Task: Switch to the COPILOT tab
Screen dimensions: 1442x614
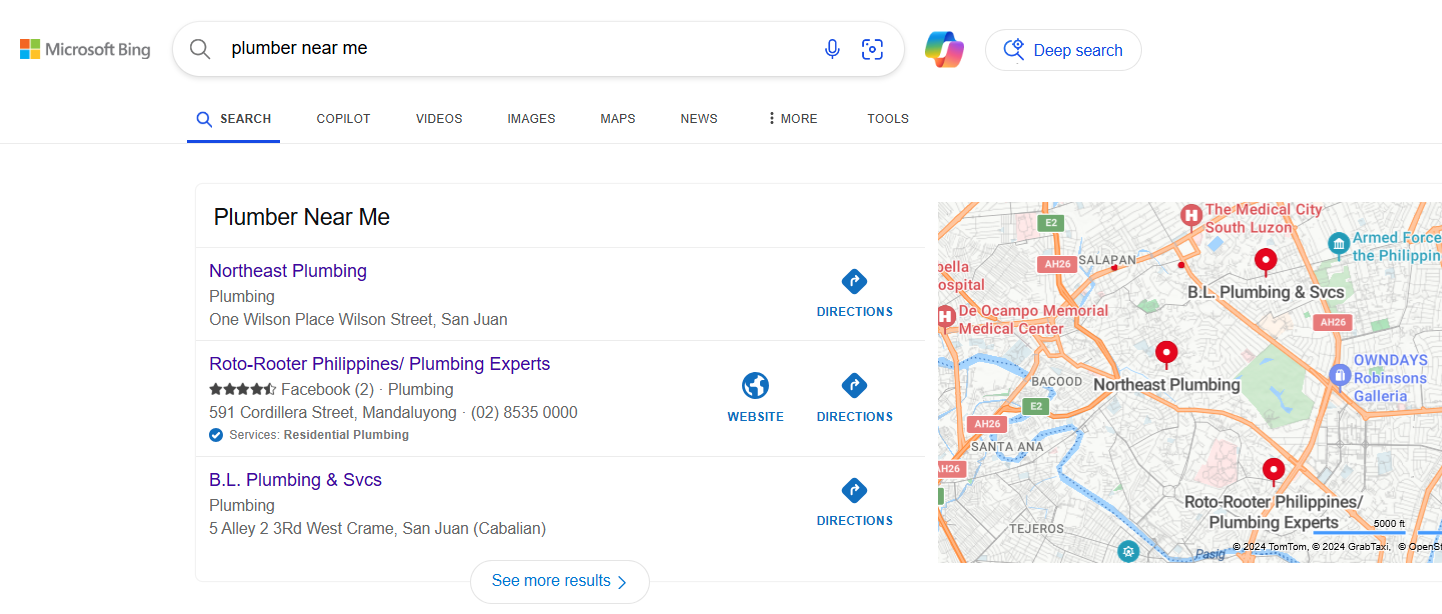Action: tap(343, 119)
